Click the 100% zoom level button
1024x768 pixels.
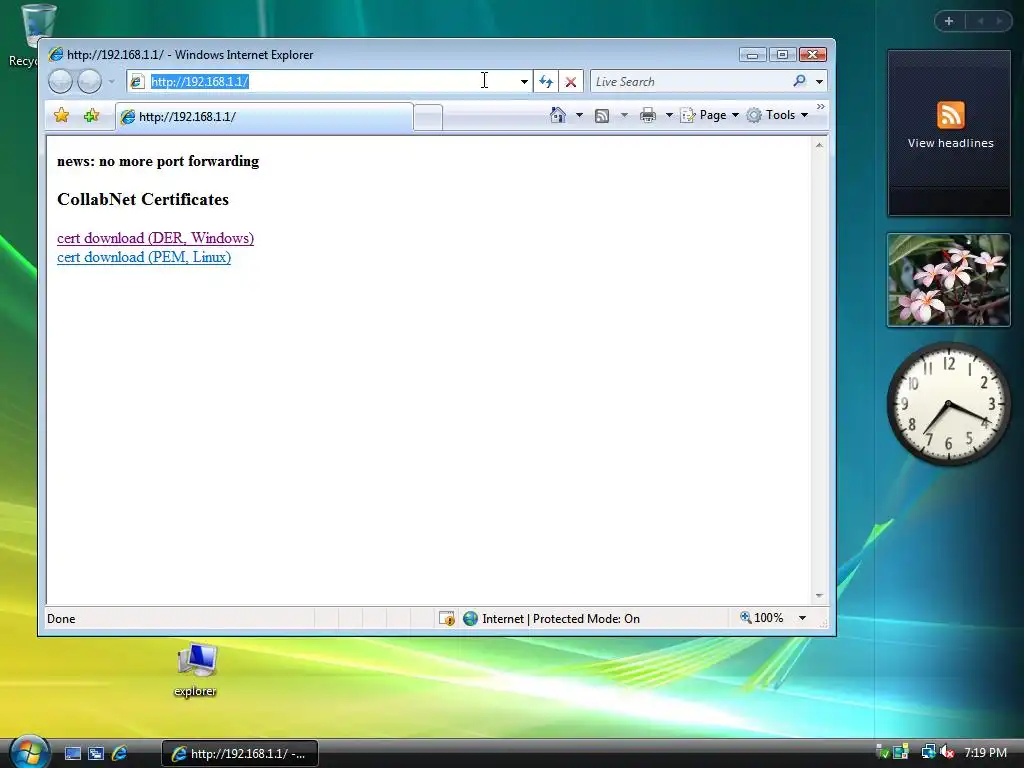(761, 618)
